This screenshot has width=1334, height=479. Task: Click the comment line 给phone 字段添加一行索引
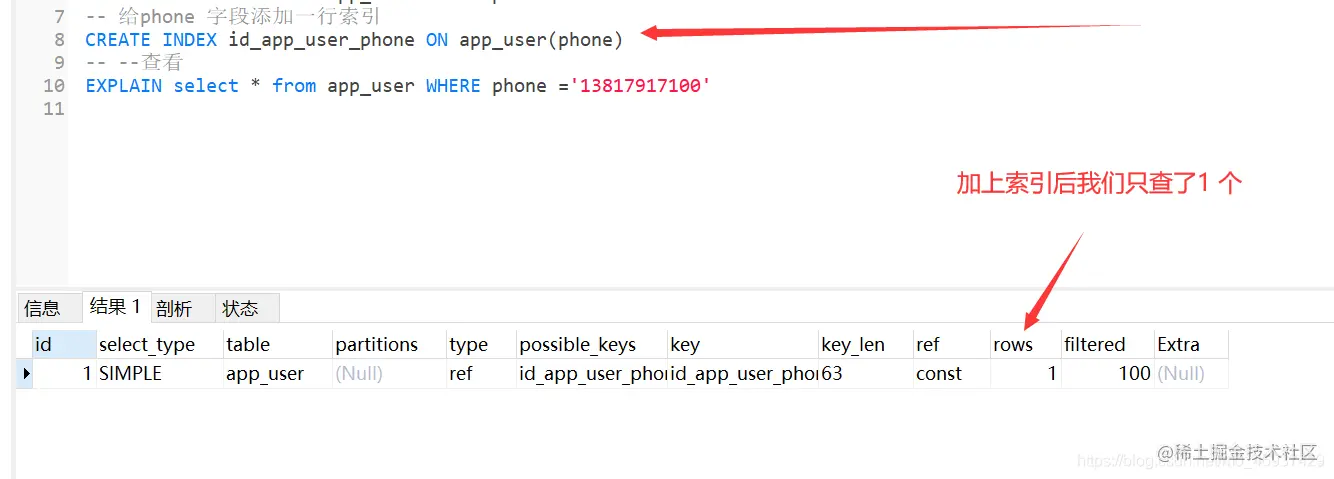(x=233, y=17)
